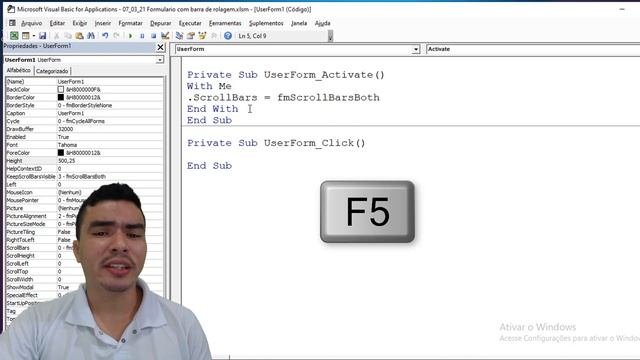Open the Executar menu
640x360 pixels.
point(190,23)
